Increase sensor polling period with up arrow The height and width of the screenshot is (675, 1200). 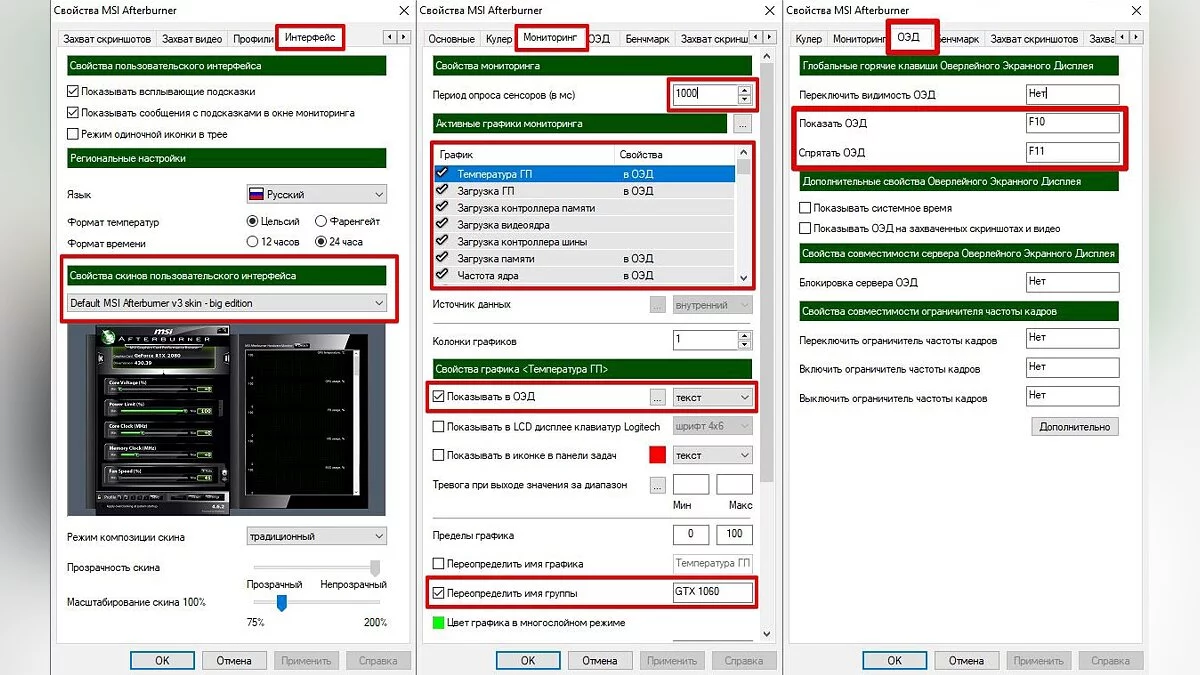743,89
